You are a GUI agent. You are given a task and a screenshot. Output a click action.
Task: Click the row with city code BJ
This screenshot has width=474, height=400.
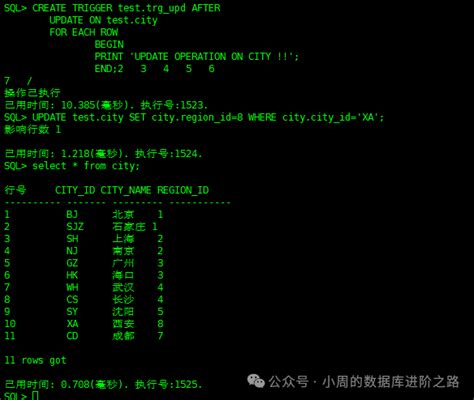(x=83, y=214)
